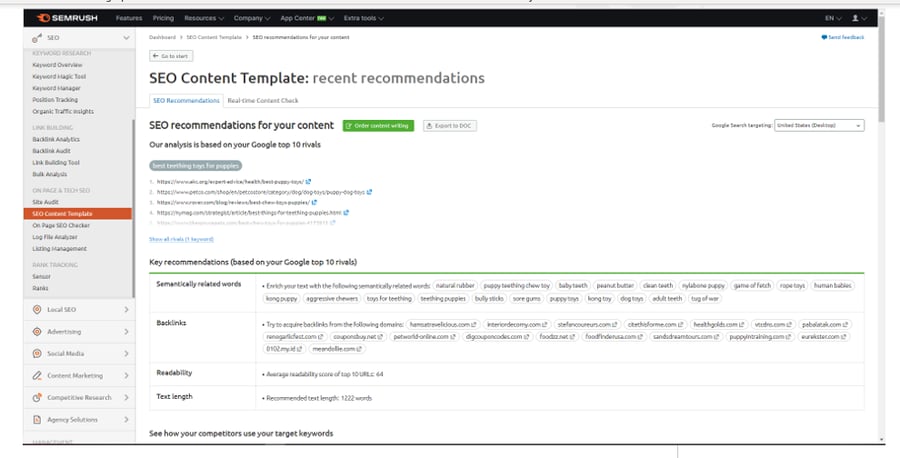Viewport: 900px width, 458px height.
Task: Click the Advertising target icon
Action: [x=37, y=332]
